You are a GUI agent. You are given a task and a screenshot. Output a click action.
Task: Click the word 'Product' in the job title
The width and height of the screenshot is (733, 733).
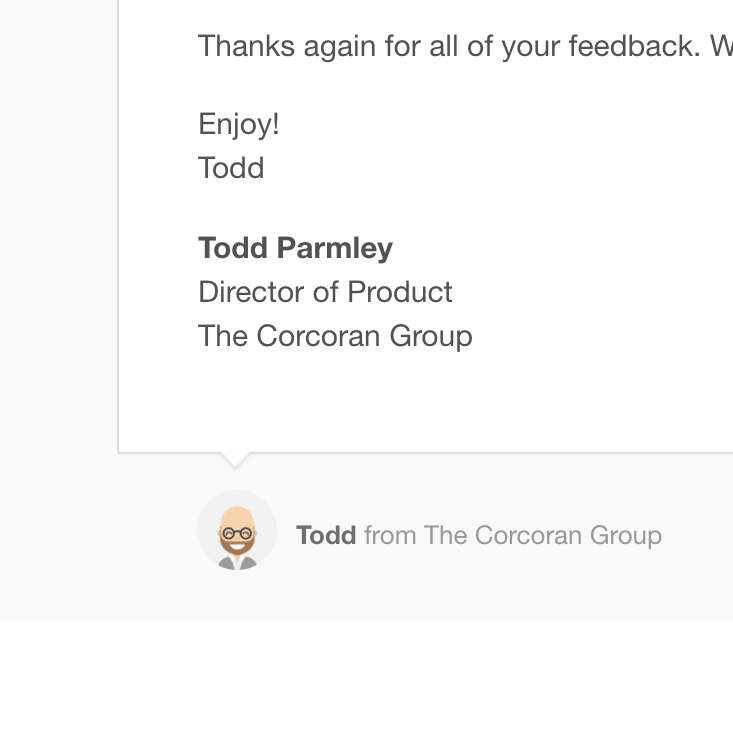click(400, 292)
